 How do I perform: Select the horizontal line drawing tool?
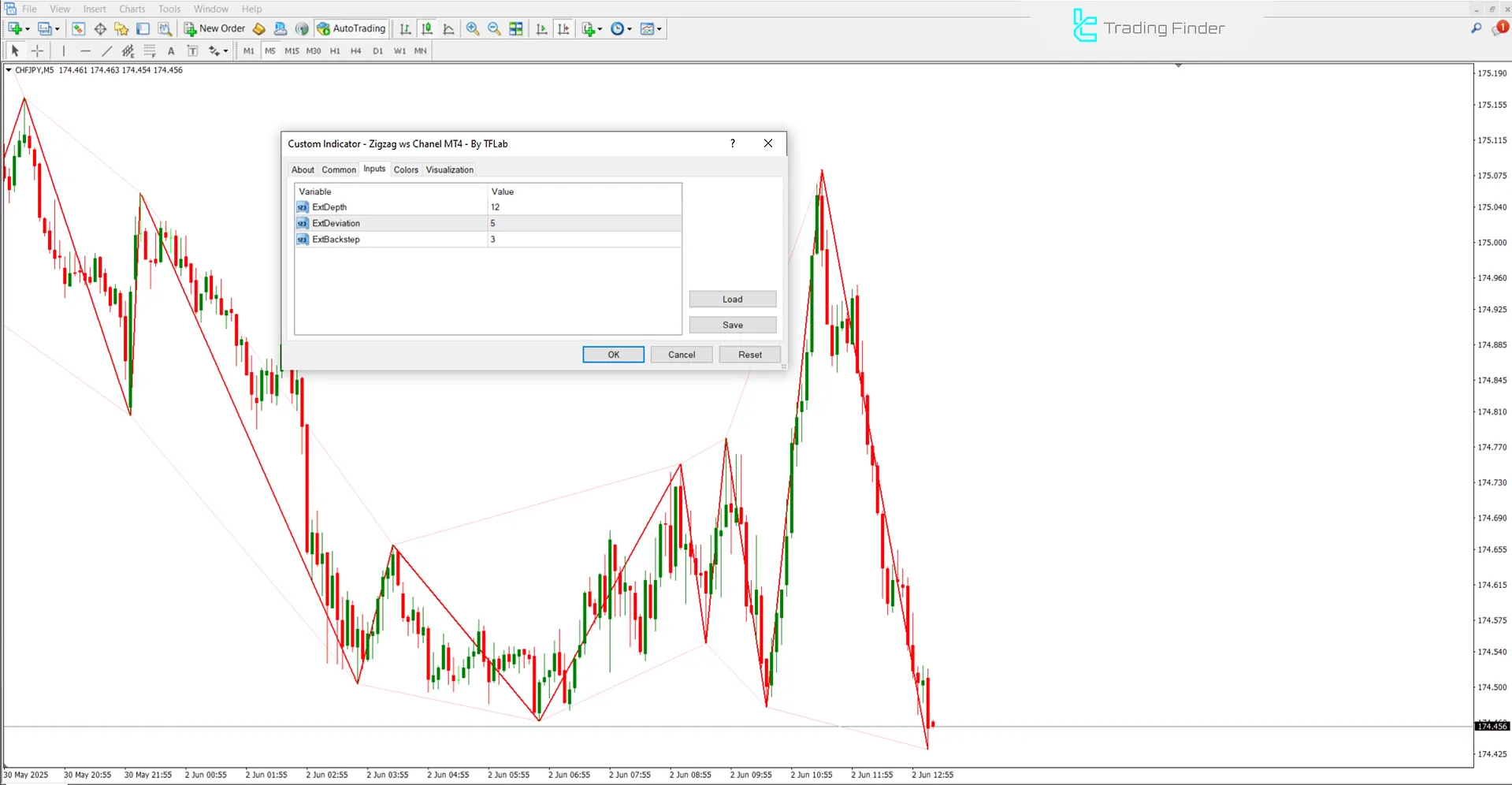pyautogui.click(x=85, y=50)
